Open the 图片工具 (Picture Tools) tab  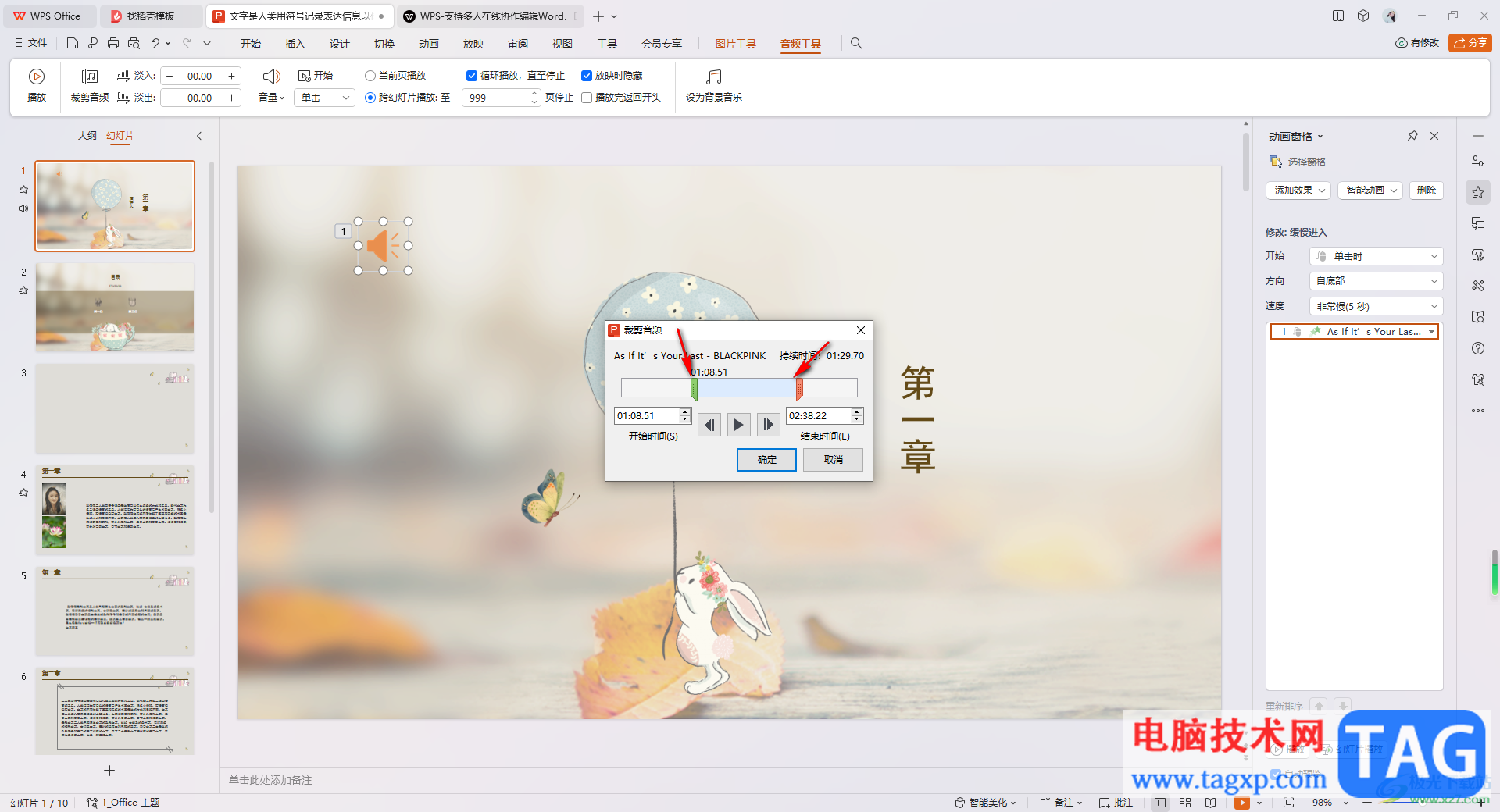(x=736, y=44)
